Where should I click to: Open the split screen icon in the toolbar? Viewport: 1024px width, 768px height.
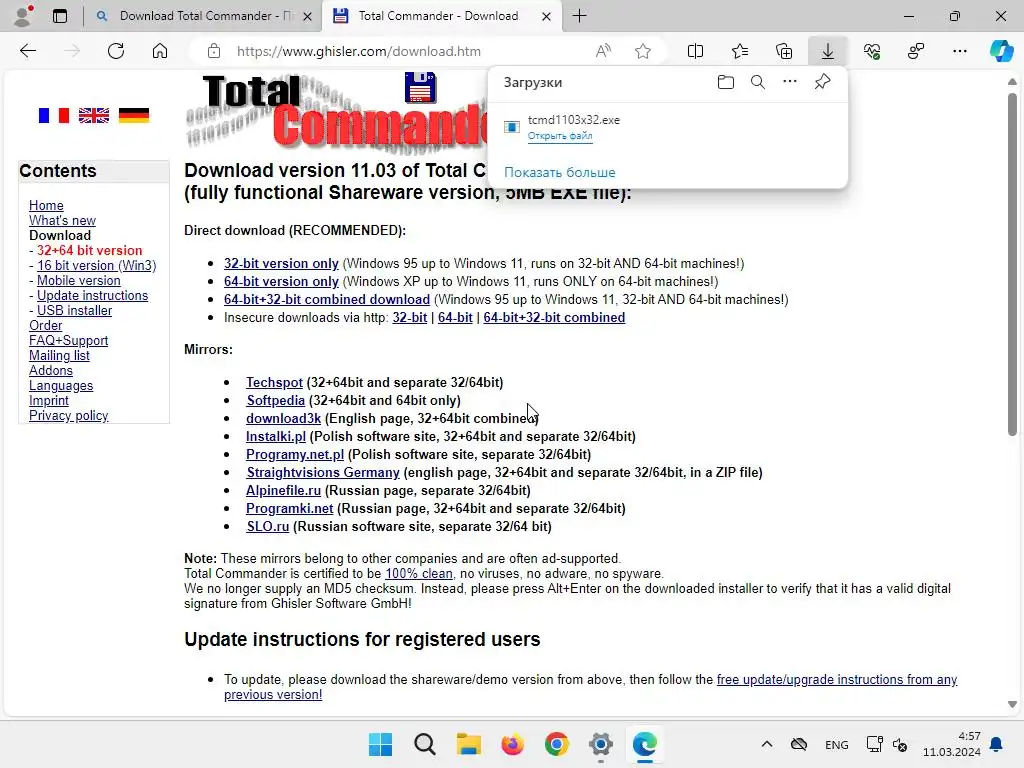coord(696,51)
